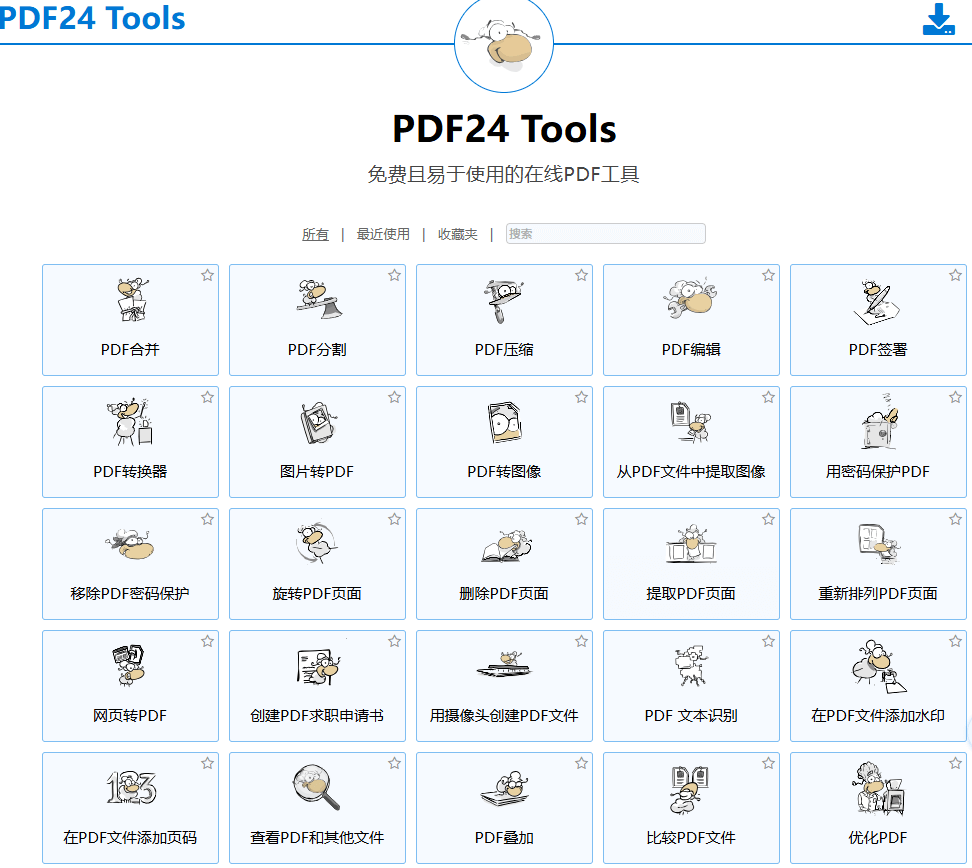Launch the 移除PDF密码保护 icon
This screenshot has width=972, height=868.
point(130,544)
